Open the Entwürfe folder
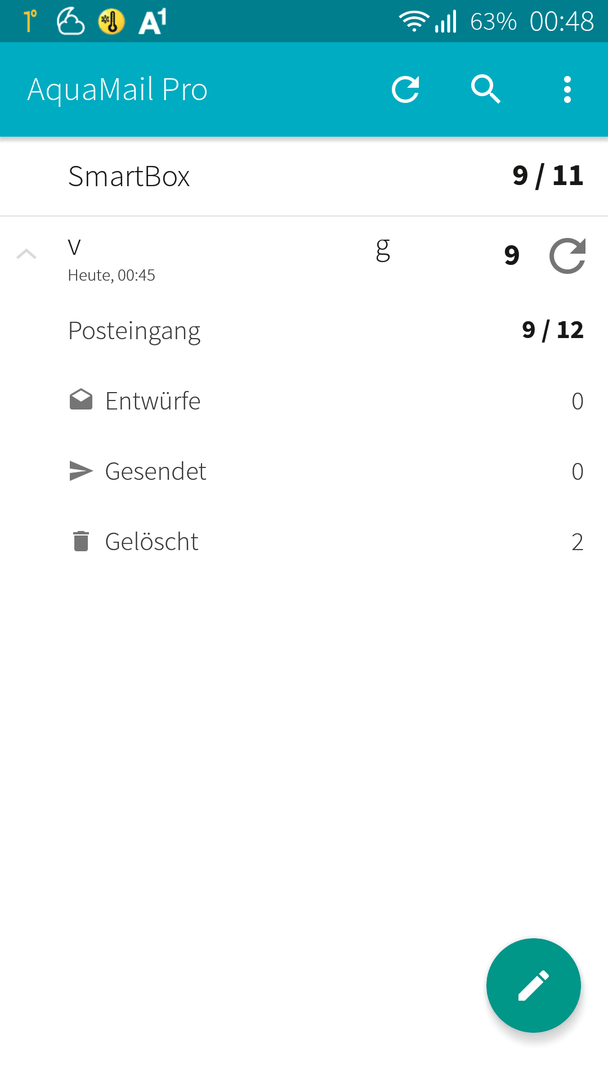Image resolution: width=608 pixels, height=1080 pixels. [304, 401]
